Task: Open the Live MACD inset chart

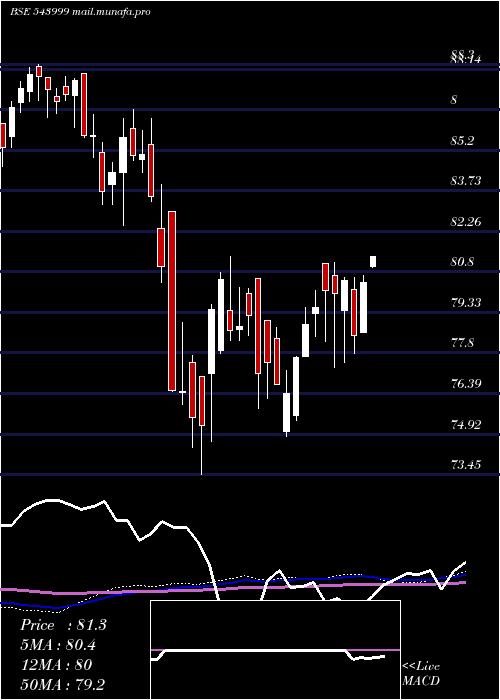Action: pyautogui.click(x=275, y=650)
